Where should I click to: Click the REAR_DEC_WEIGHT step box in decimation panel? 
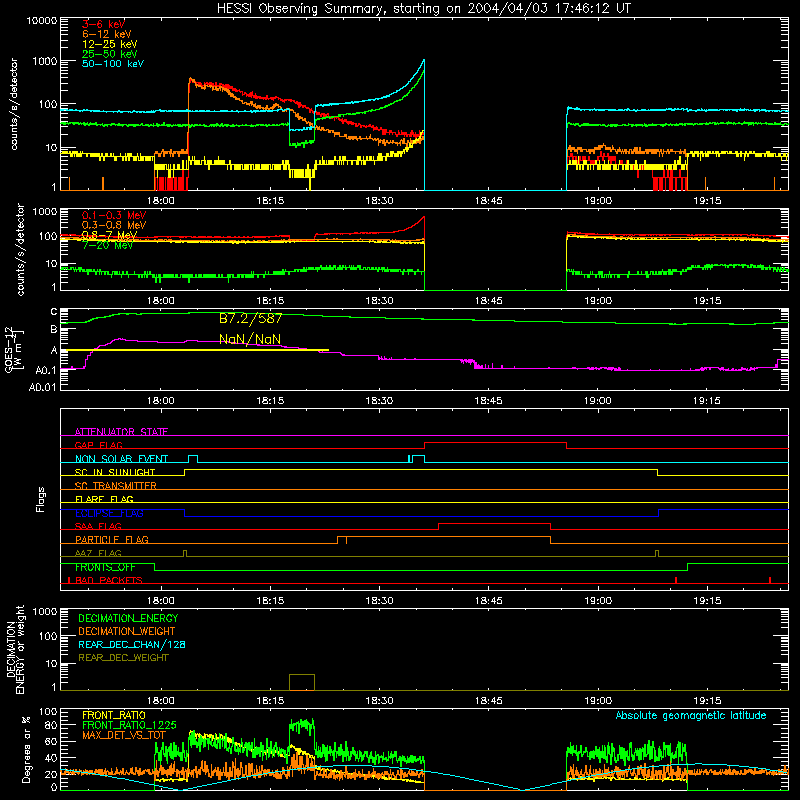pos(302,682)
